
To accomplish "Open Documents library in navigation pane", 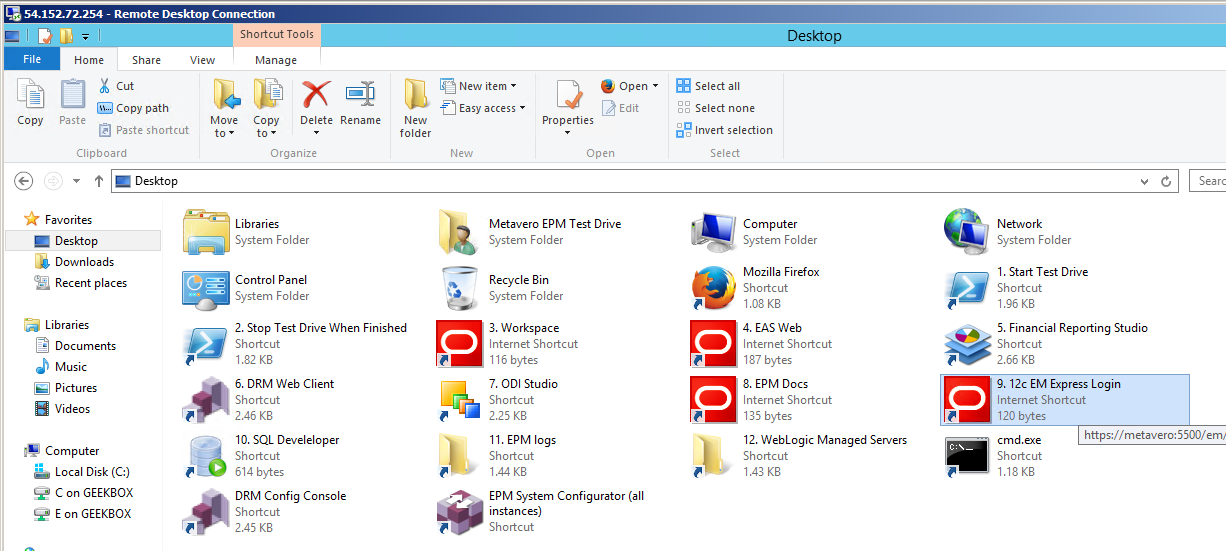I will pyautogui.click(x=76, y=346).
